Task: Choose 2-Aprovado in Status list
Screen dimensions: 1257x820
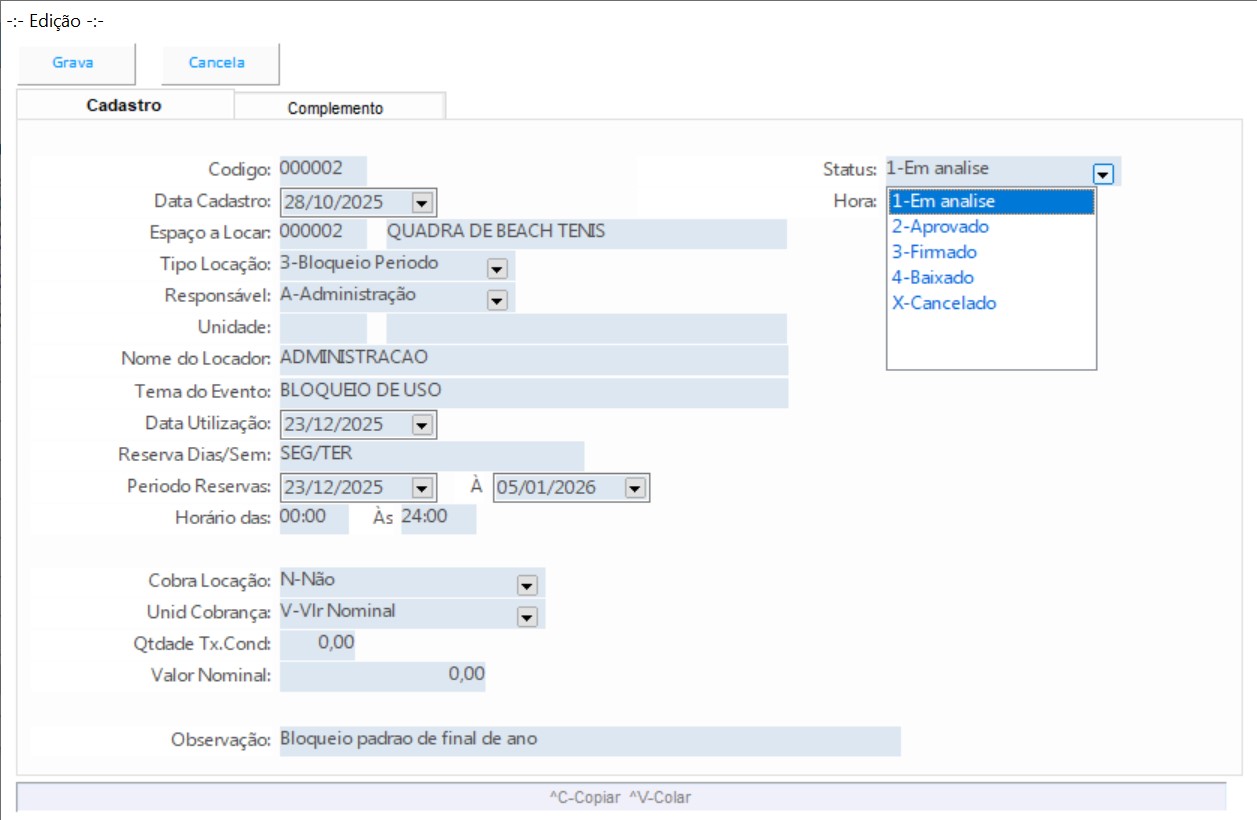Action: point(940,227)
